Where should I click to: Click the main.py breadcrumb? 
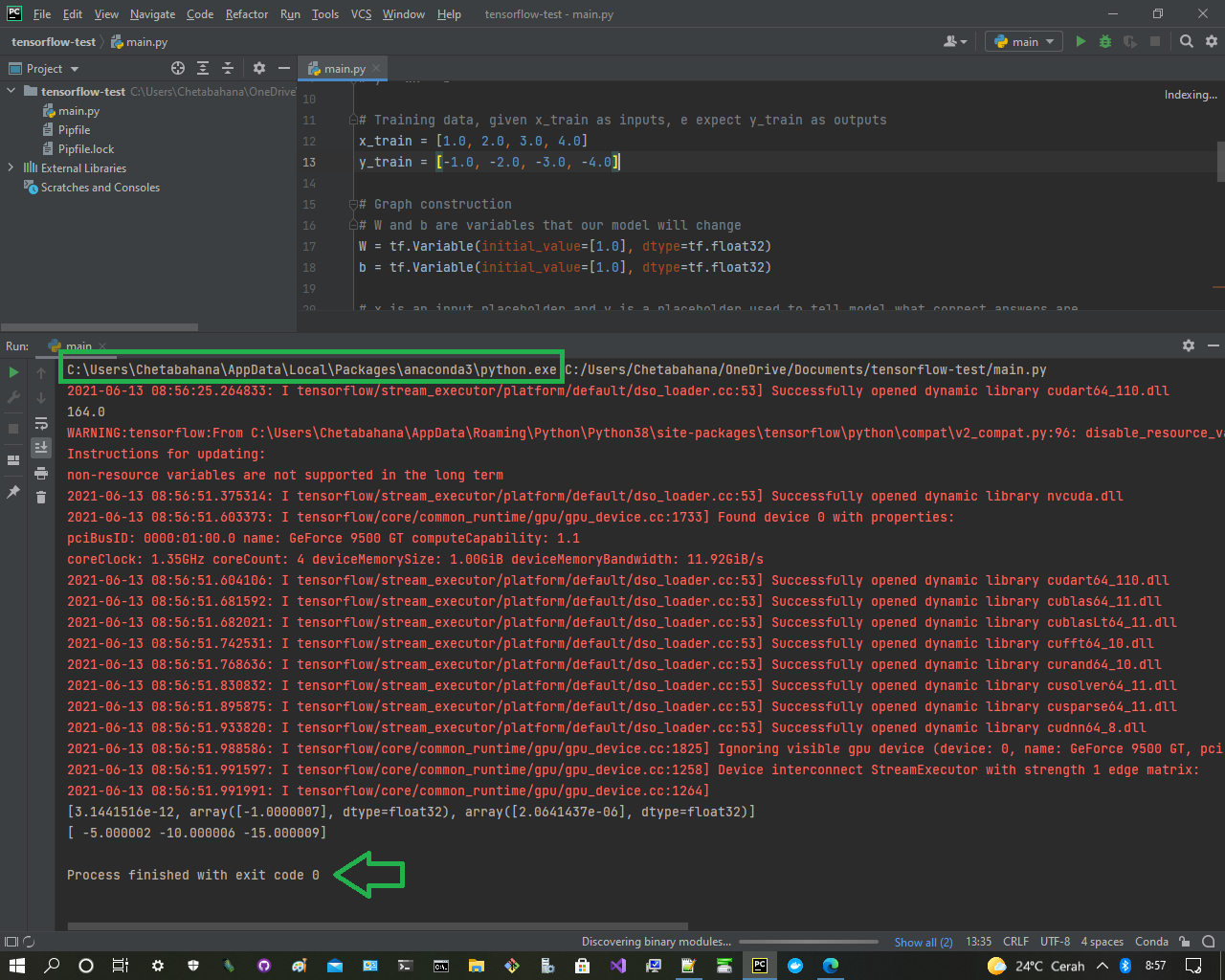point(140,42)
